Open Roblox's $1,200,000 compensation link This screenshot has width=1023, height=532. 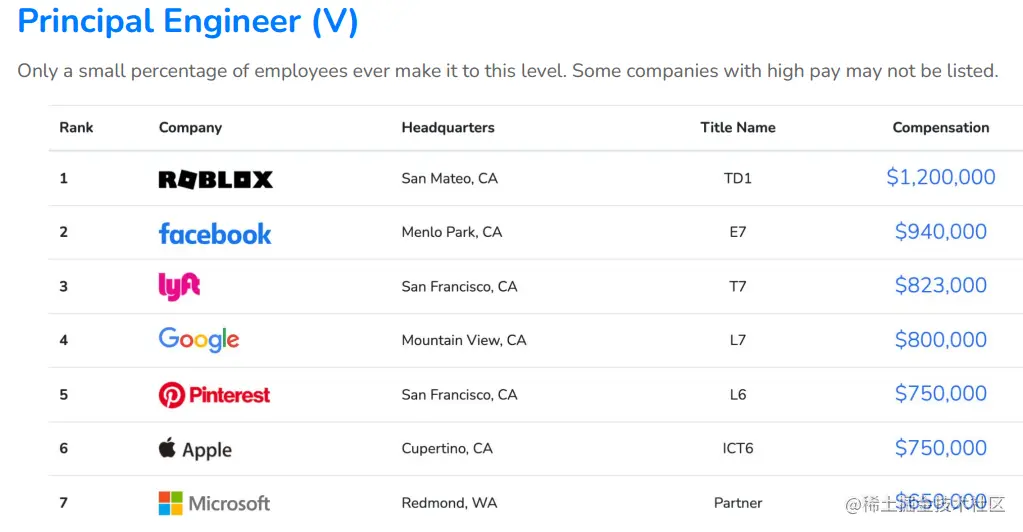(x=940, y=177)
